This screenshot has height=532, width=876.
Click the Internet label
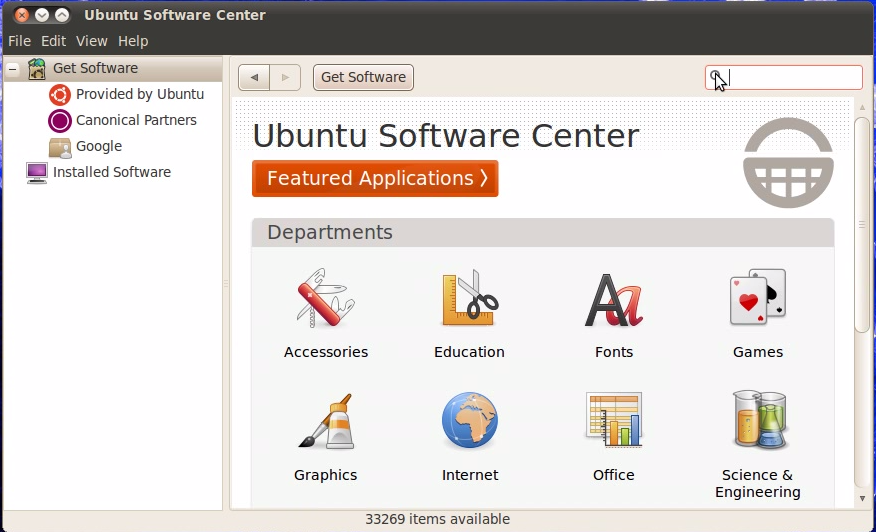coord(469,475)
